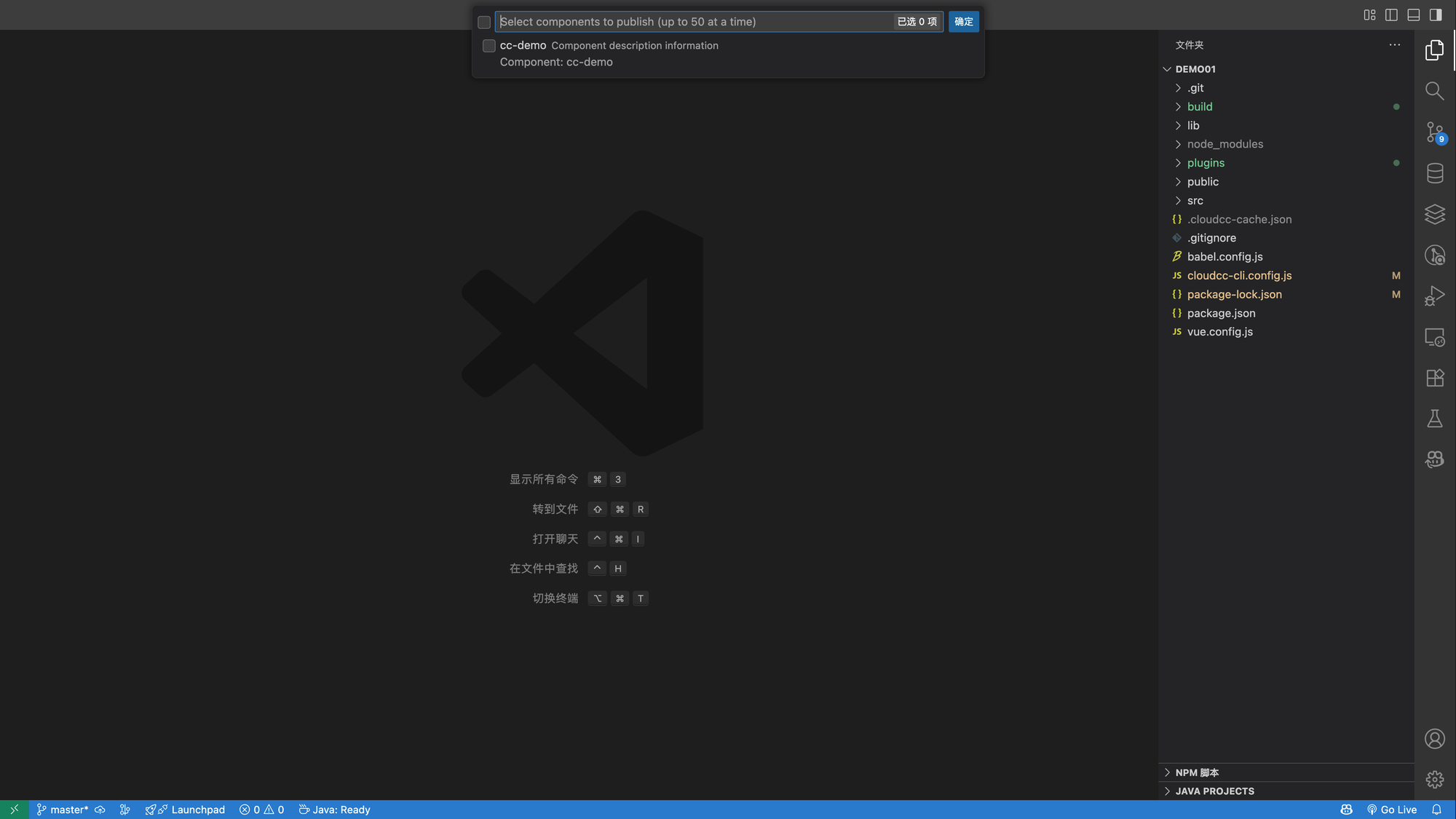The height and width of the screenshot is (819, 1456).
Task: Open the Manage gear icon
Action: (1434, 780)
